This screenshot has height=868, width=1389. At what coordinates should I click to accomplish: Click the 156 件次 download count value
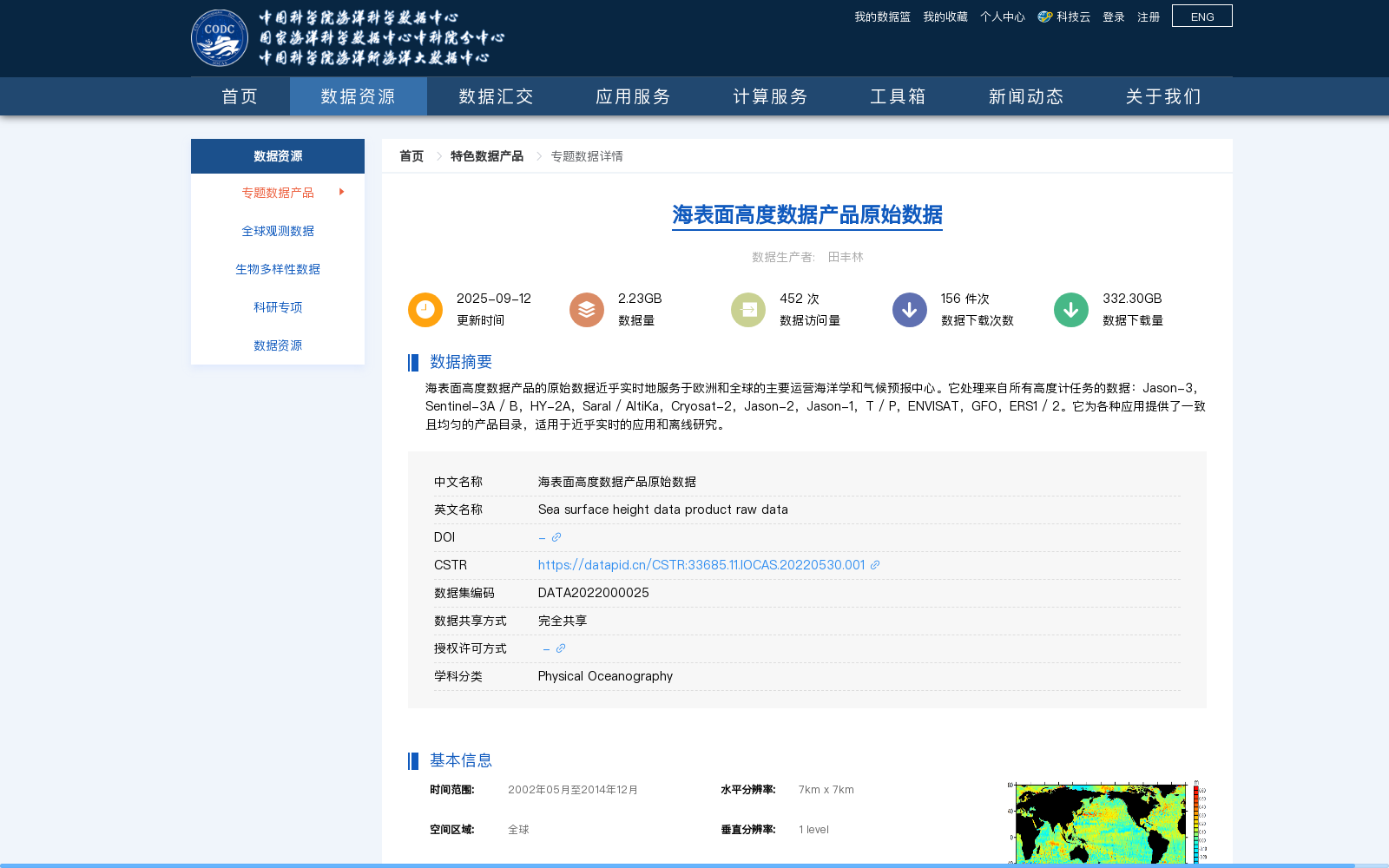point(965,299)
